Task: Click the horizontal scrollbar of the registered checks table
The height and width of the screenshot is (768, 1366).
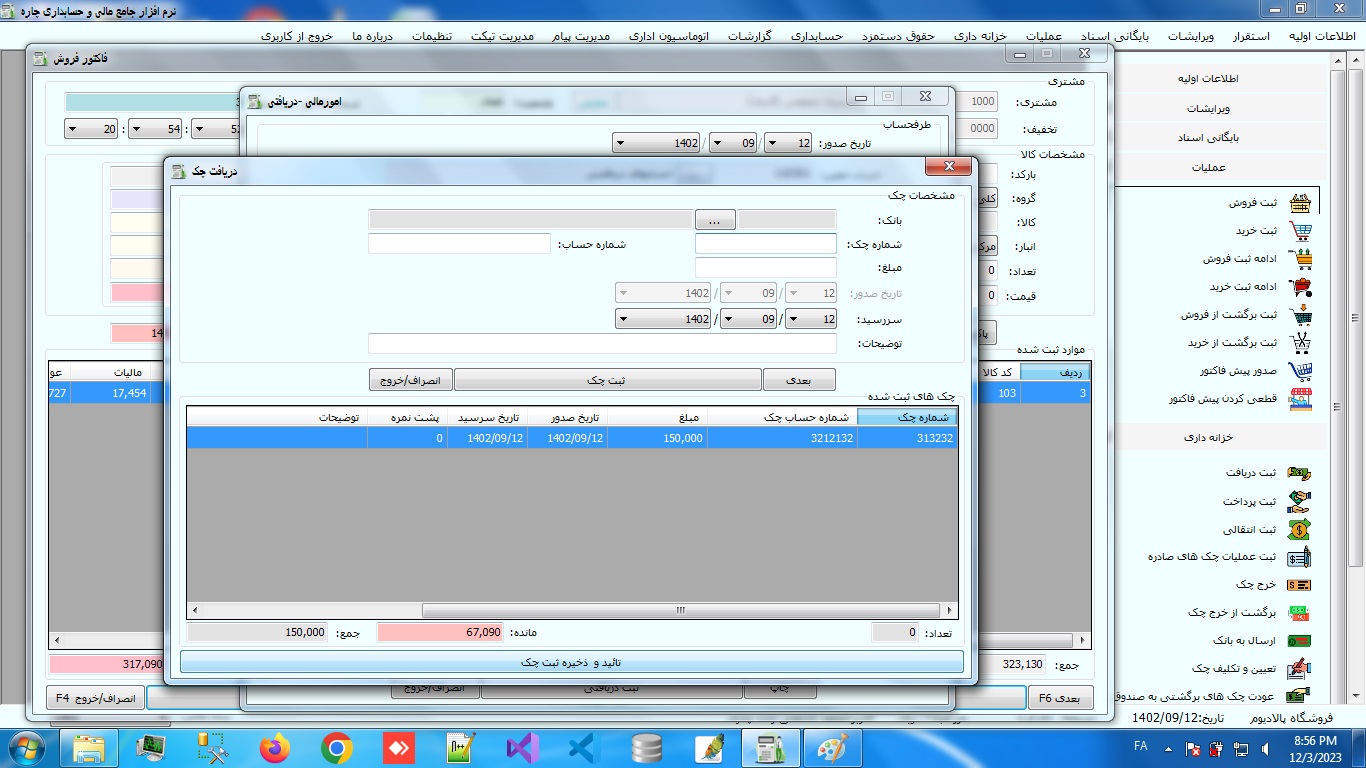Action: [680, 610]
